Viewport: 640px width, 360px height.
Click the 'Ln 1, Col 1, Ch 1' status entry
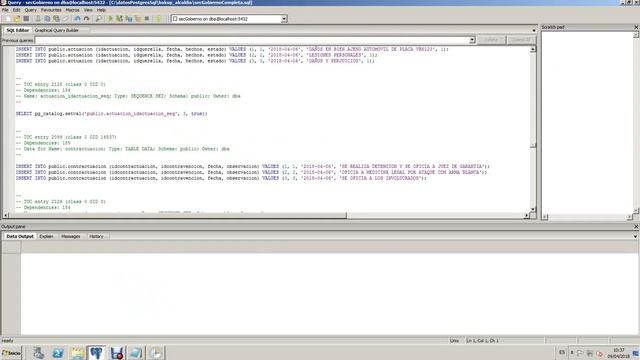(x=482, y=340)
